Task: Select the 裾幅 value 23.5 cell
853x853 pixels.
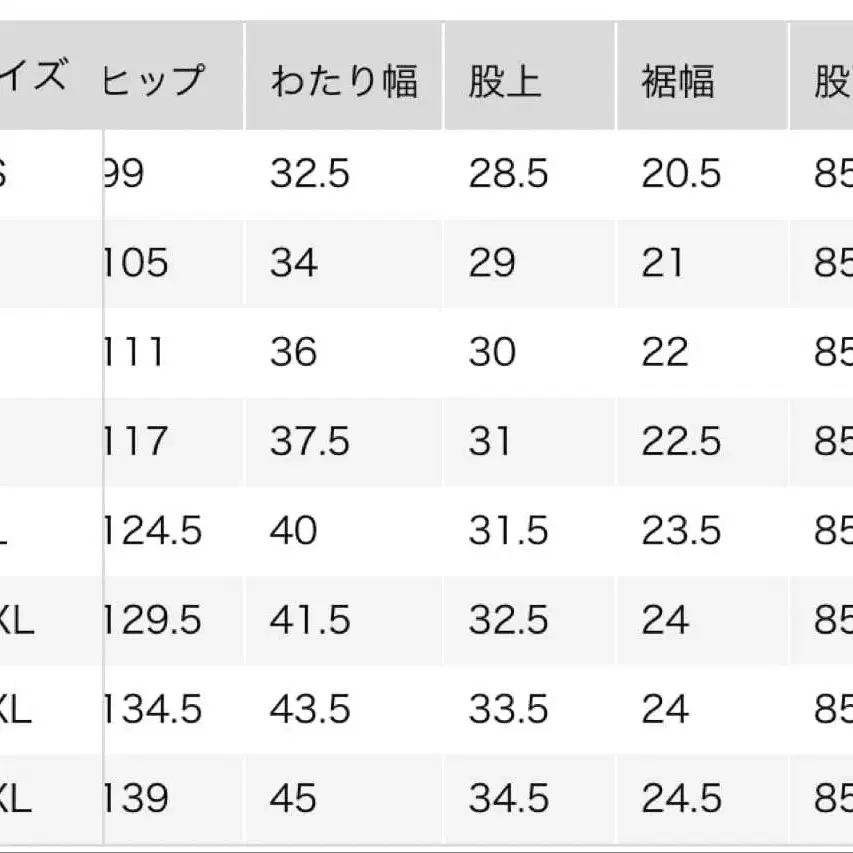Action: pos(681,531)
